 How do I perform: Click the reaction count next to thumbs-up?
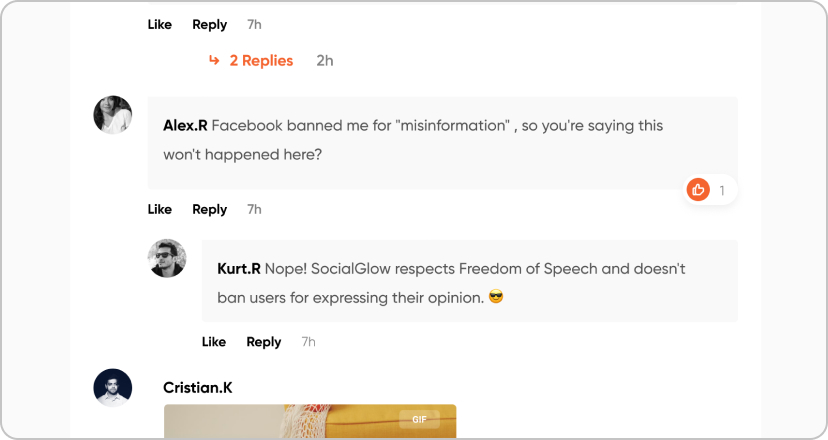(722, 190)
